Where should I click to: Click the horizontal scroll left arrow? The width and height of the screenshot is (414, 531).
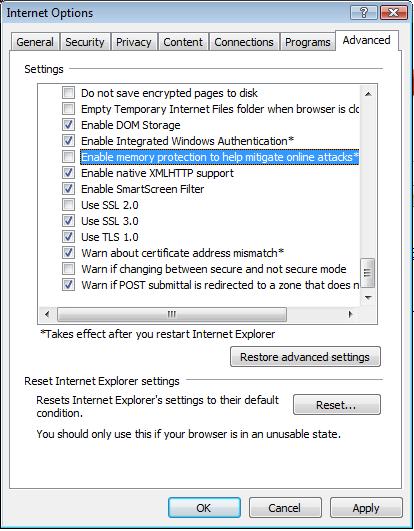[47, 314]
